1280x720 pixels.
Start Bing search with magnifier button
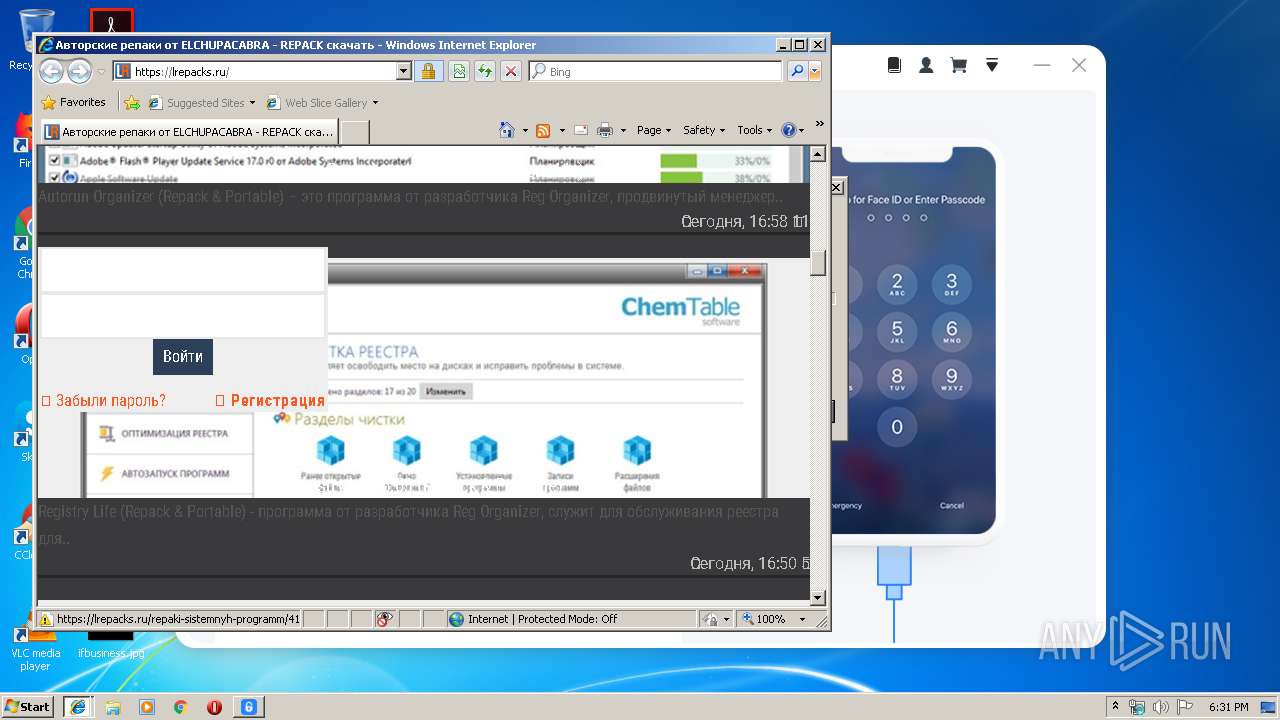click(x=796, y=71)
